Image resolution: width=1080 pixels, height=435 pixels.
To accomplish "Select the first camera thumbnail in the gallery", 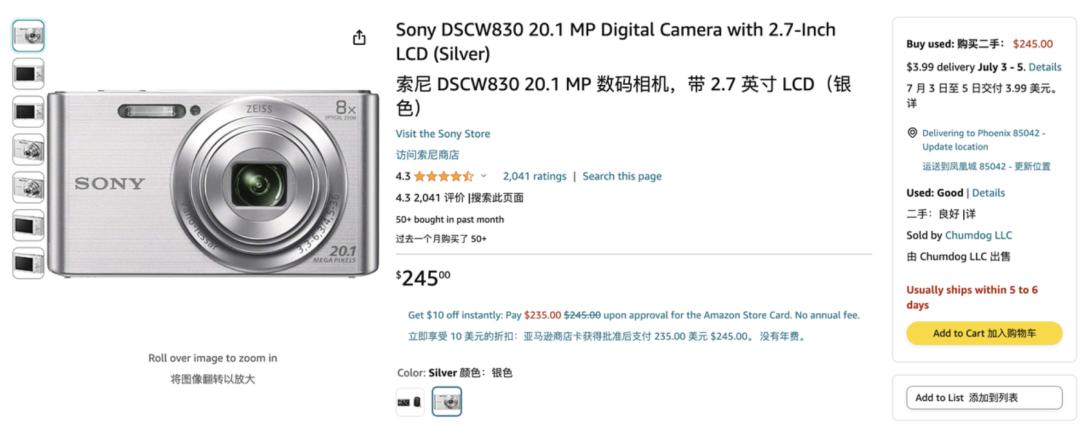I will click(x=28, y=35).
